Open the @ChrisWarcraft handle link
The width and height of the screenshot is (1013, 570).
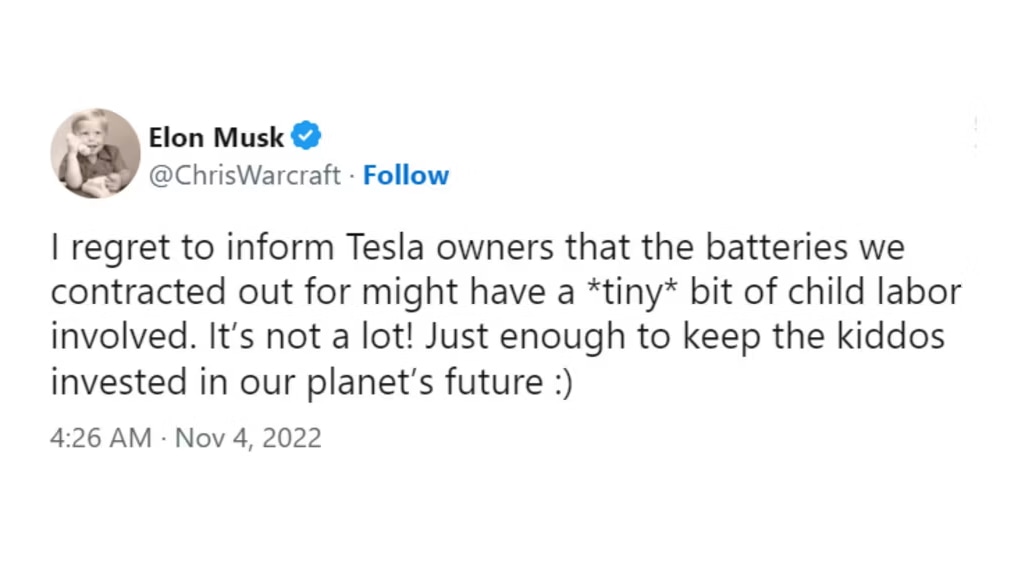pos(244,175)
